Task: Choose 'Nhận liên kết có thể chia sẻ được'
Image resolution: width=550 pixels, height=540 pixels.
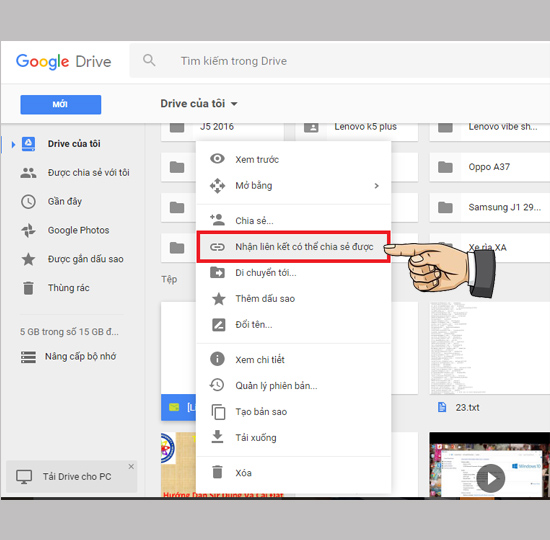Action: 294,247
